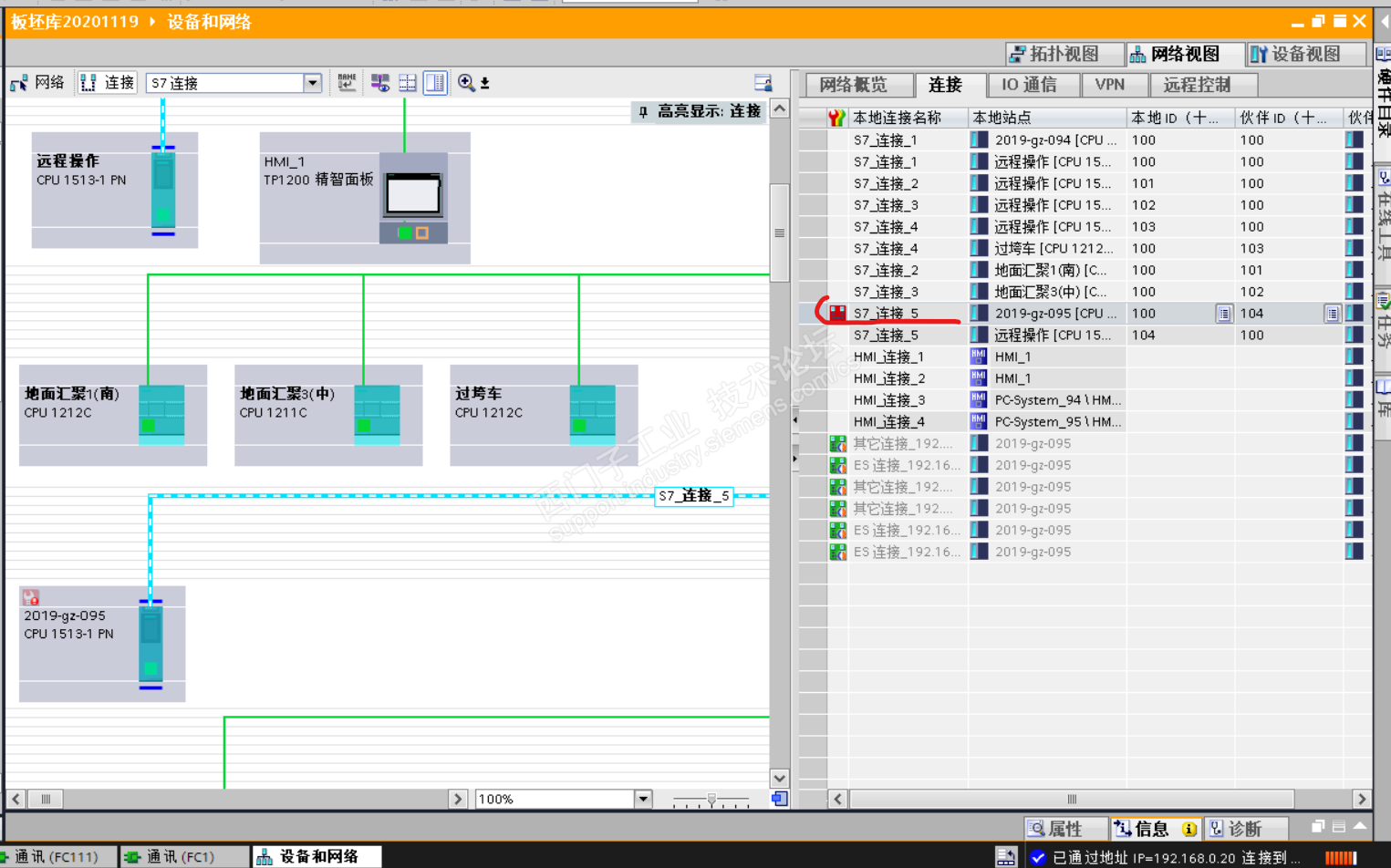This screenshot has width=1391, height=868.
Task: Click the 本地连接名称 column header
Action: [x=907, y=118]
